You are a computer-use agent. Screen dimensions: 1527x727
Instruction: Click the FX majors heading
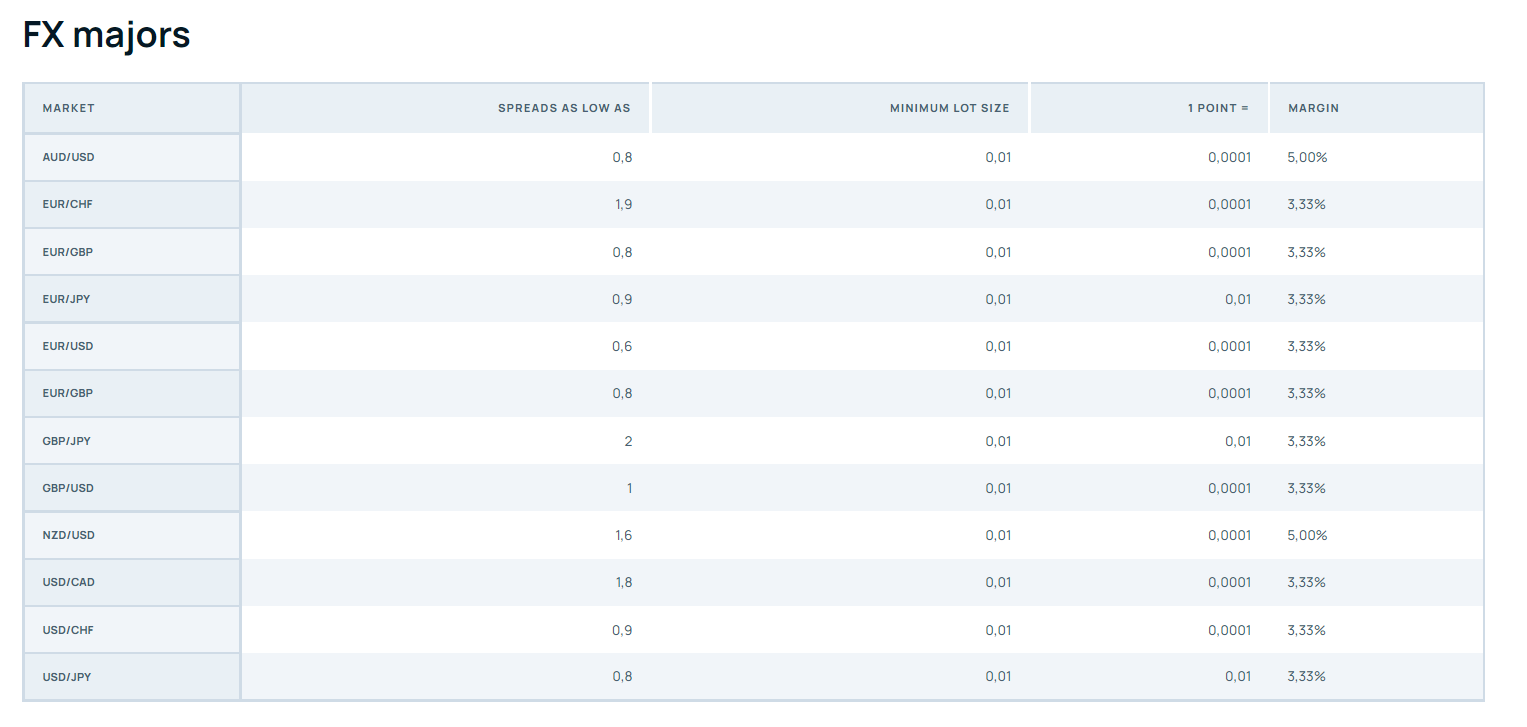tap(106, 36)
